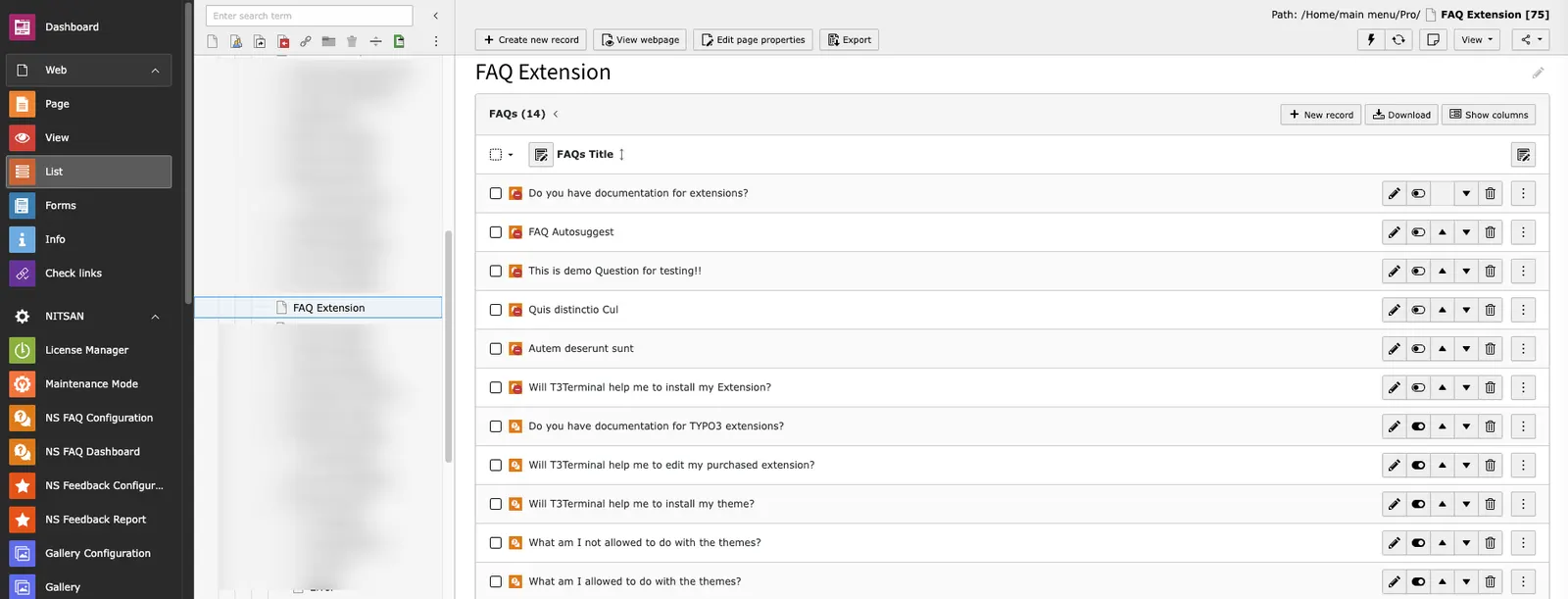Toggle visibility of 'This is demo Question for testing!!'
The width and height of the screenshot is (1568, 599).
1418,271
